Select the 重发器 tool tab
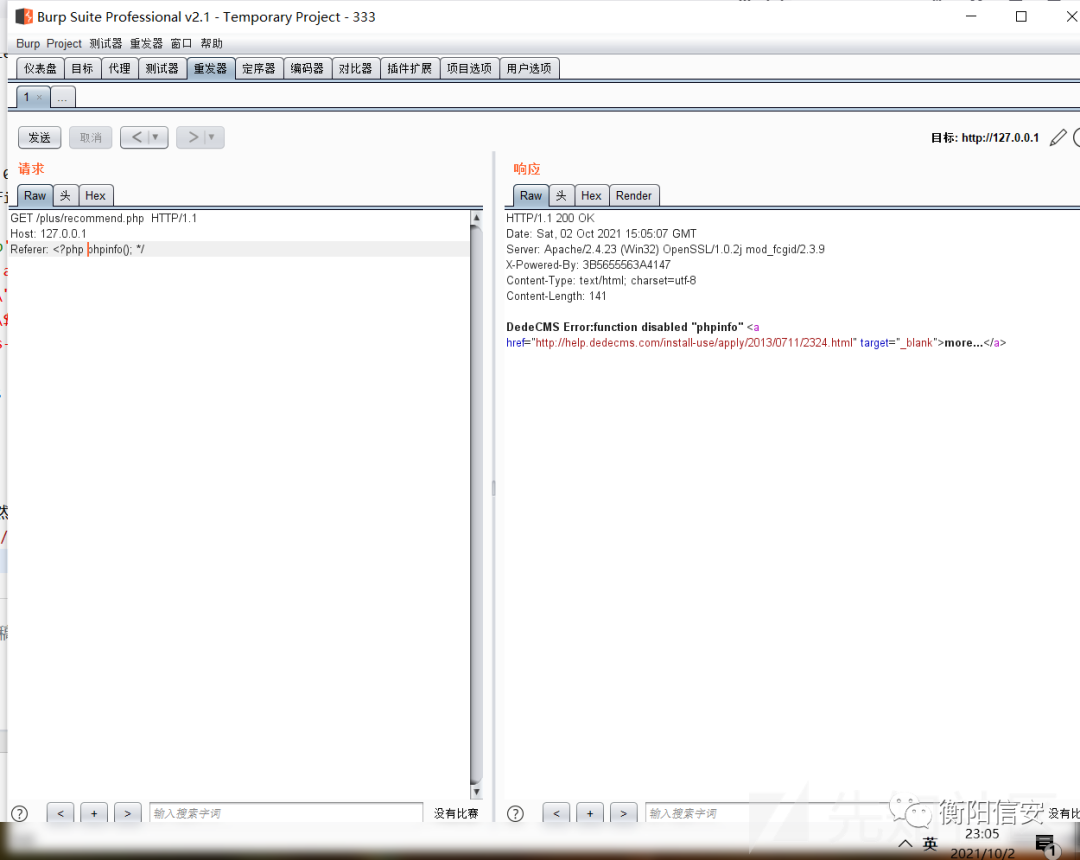 (x=211, y=68)
